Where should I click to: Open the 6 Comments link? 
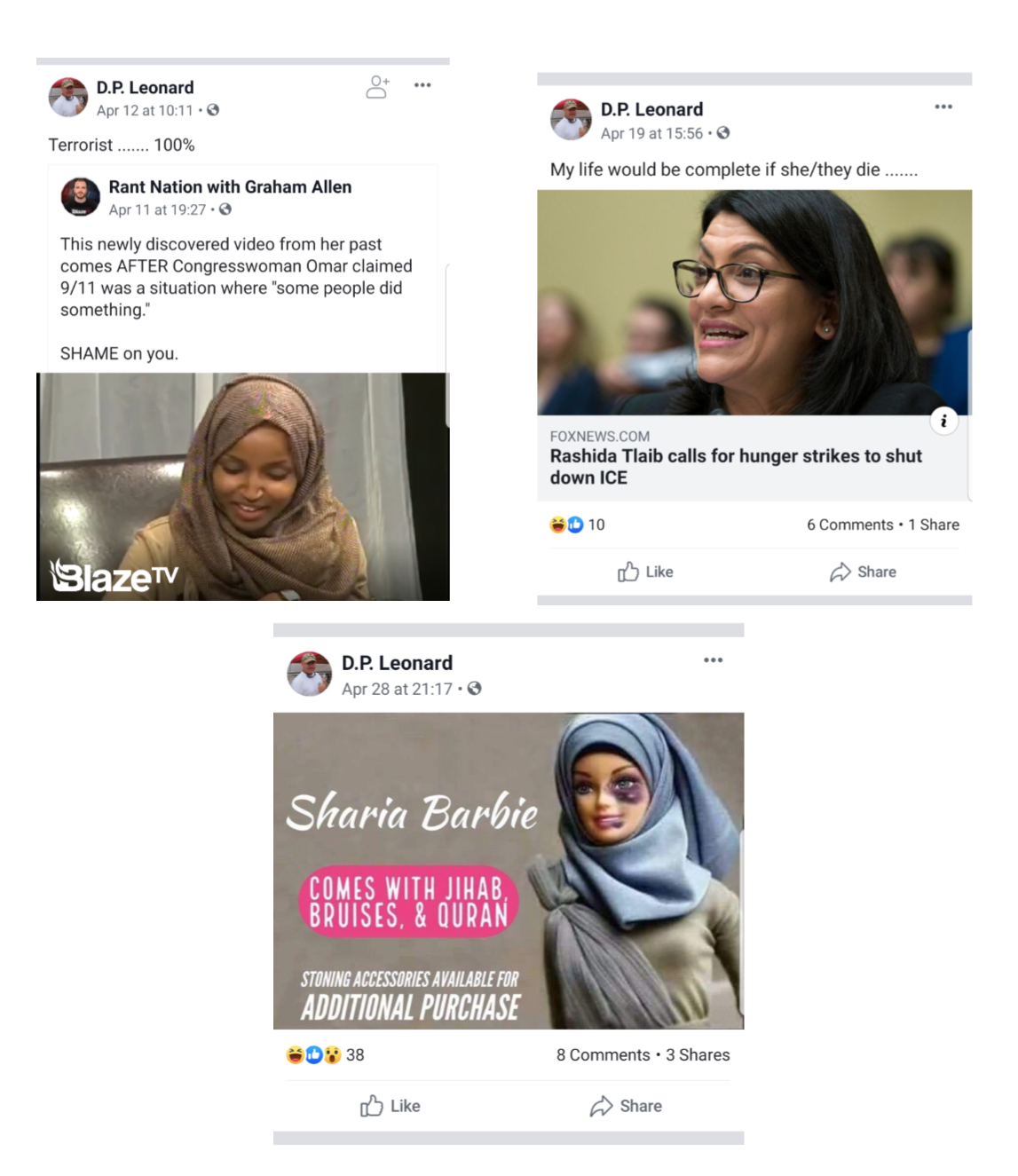point(849,525)
